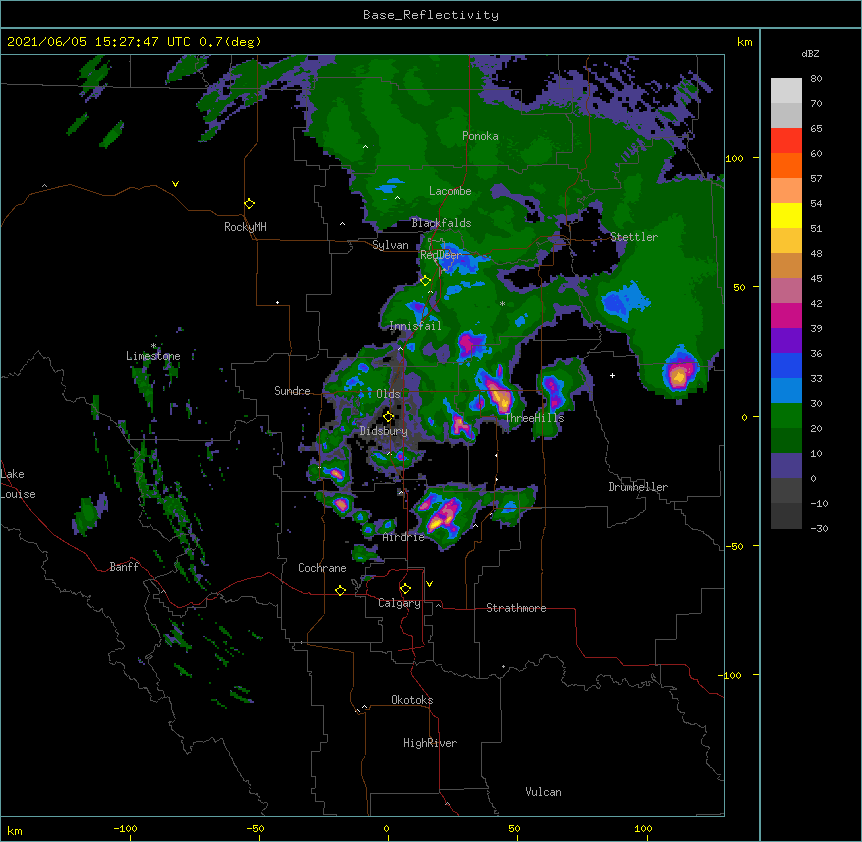Click the Limestone label

(153, 356)
